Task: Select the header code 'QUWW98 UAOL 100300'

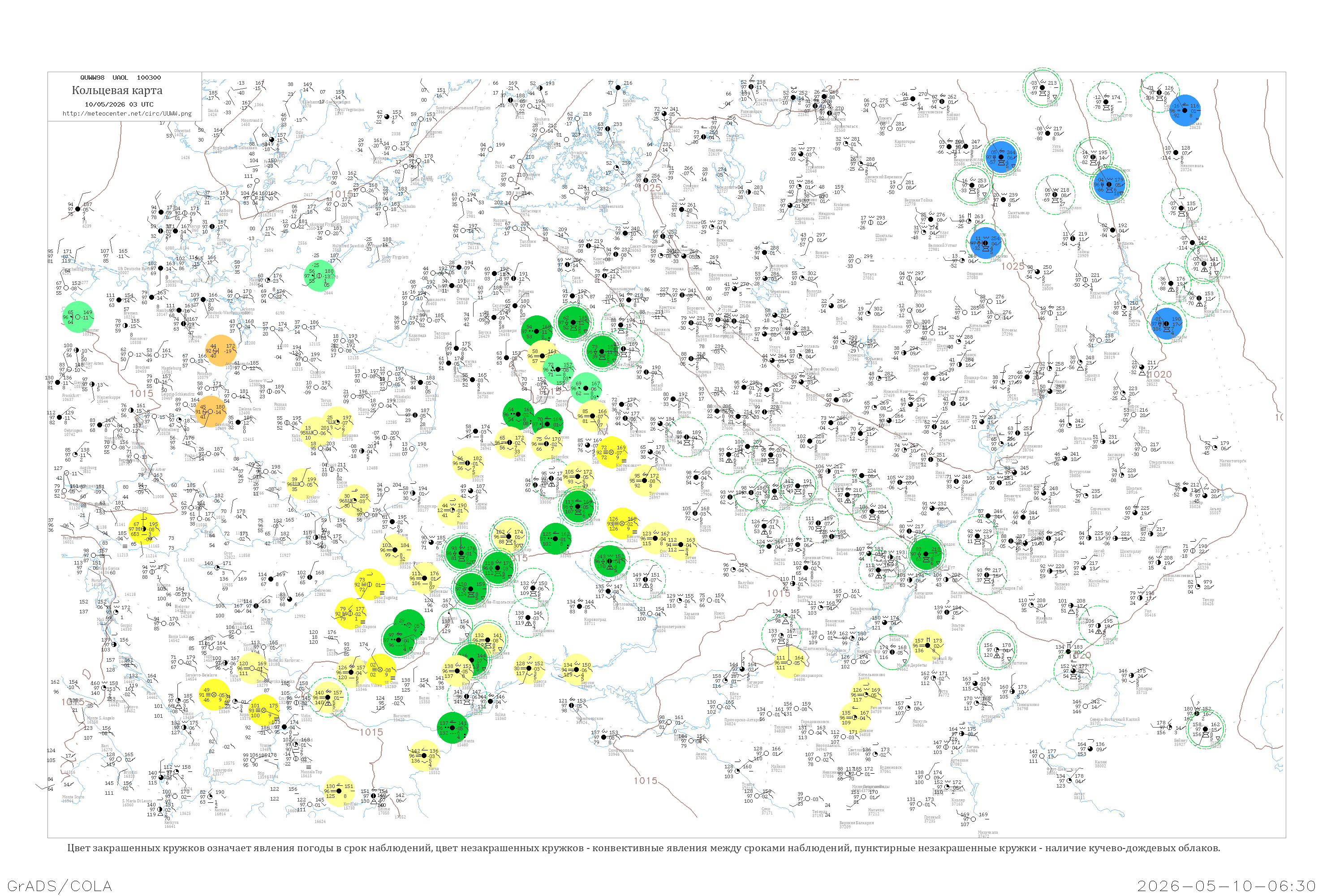Action: point(121,78)
